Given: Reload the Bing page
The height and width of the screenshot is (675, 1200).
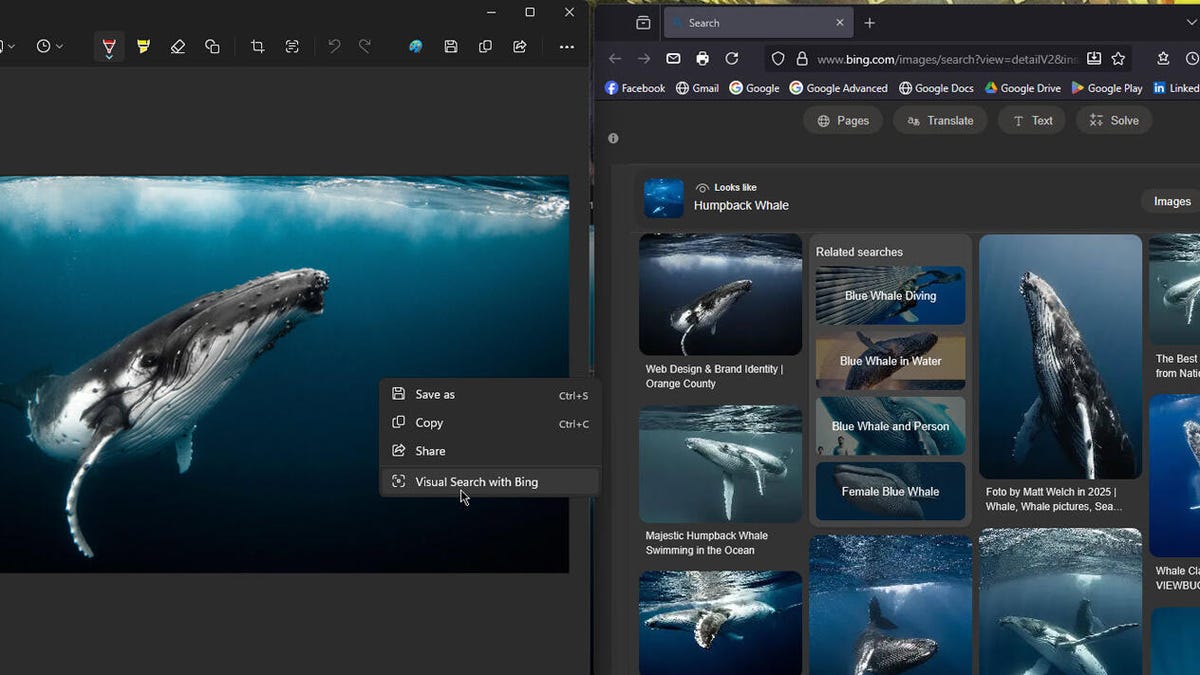Looking at the screenshot, I should (x=732, y=59).
